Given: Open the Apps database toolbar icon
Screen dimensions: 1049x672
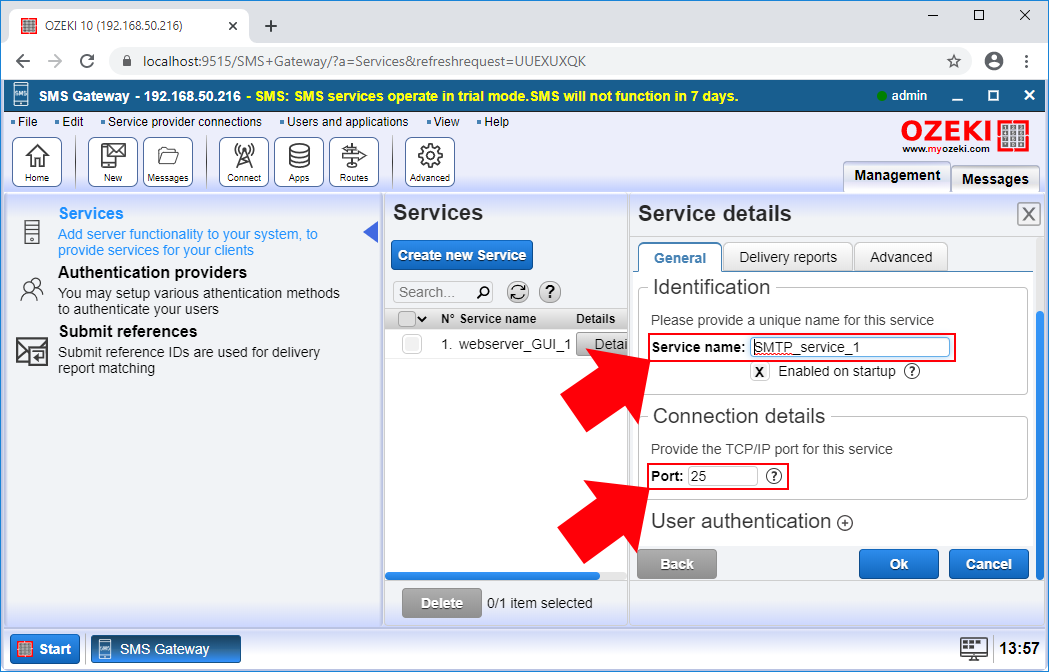Looking at the screenshot, I should [x=299, y=162].
